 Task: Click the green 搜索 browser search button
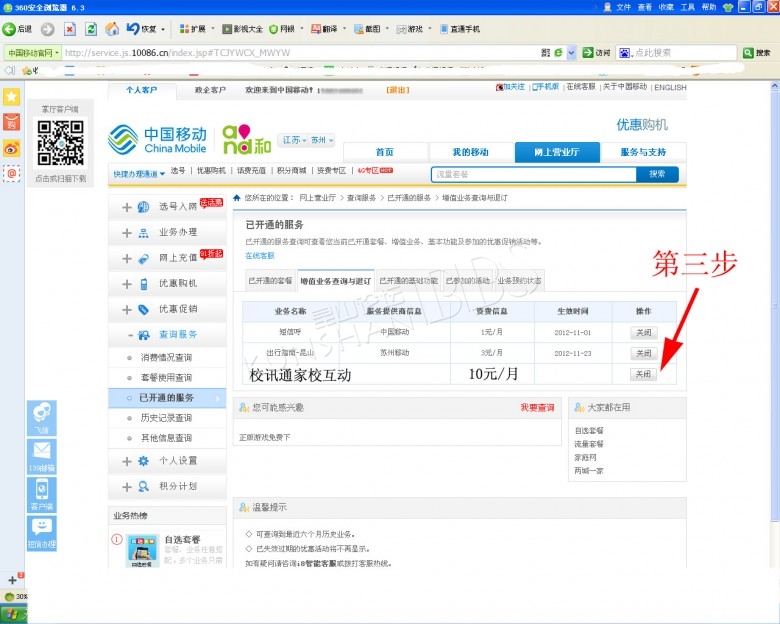757,53
